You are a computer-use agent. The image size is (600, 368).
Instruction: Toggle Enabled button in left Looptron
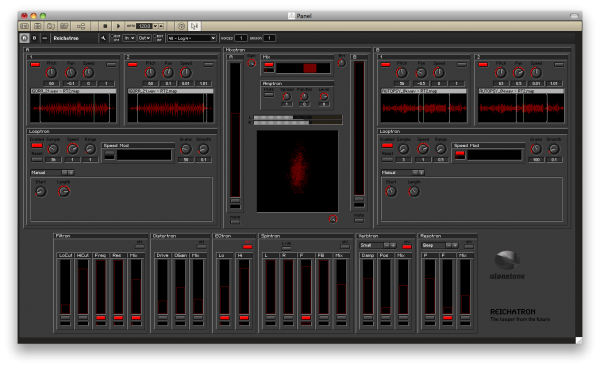pos(37,145)
